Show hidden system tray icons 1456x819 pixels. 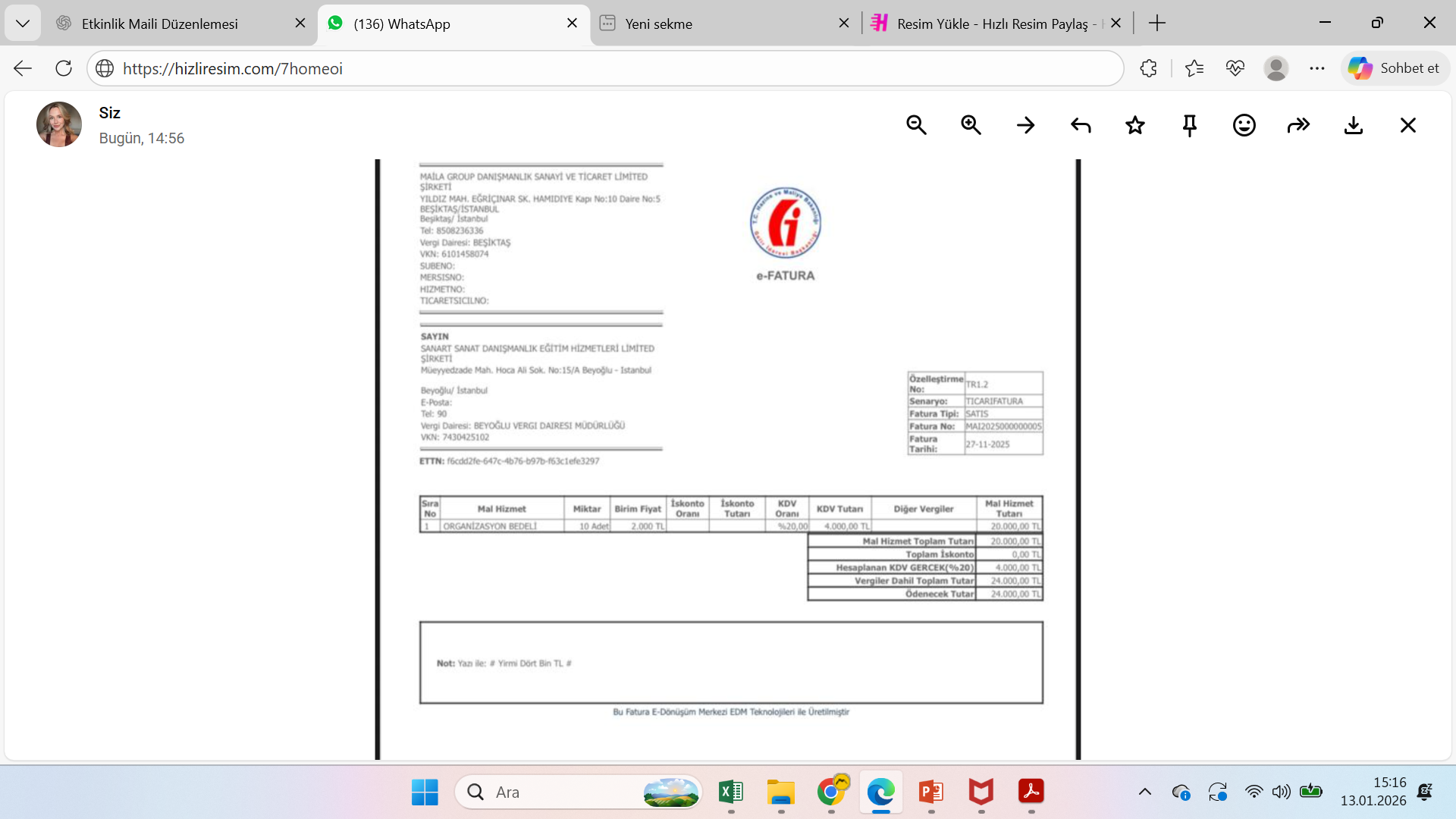coord(1145,792)
